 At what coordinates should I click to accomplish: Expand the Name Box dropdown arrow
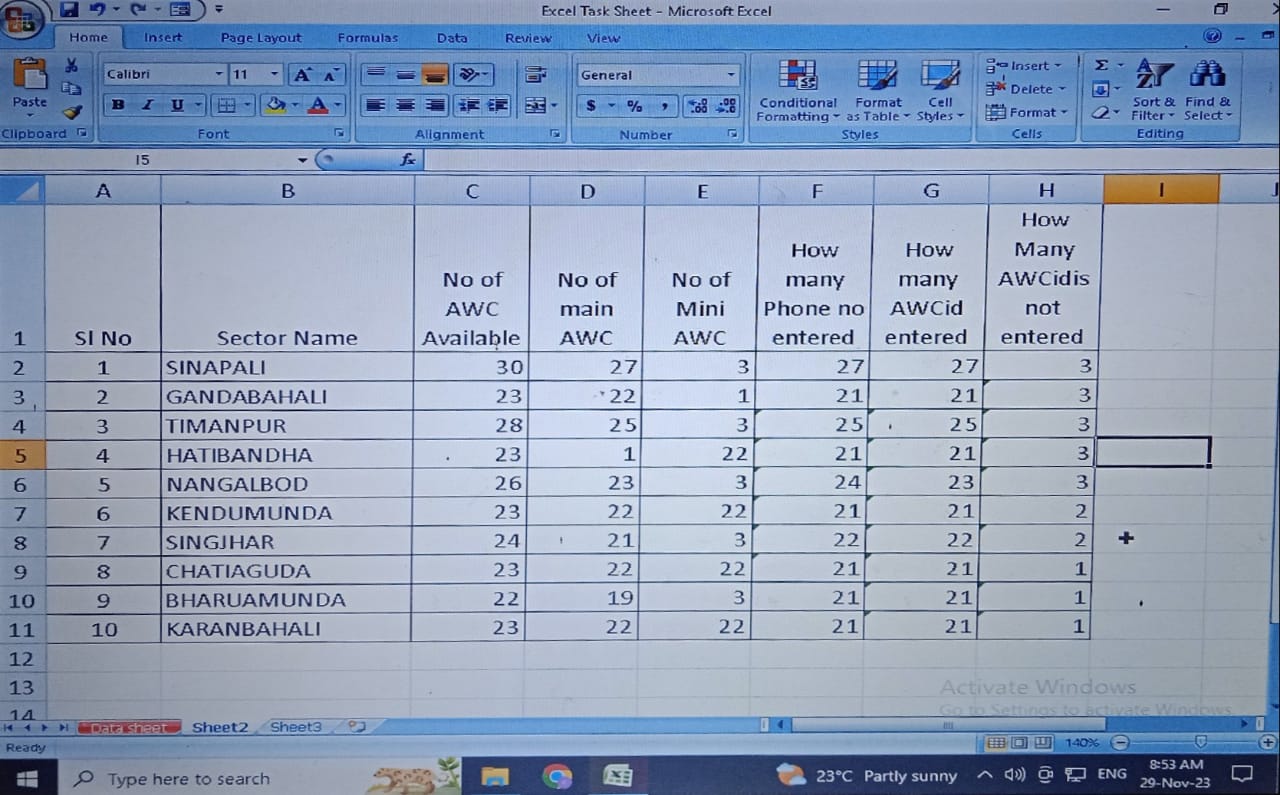click(x=303, y=160)
